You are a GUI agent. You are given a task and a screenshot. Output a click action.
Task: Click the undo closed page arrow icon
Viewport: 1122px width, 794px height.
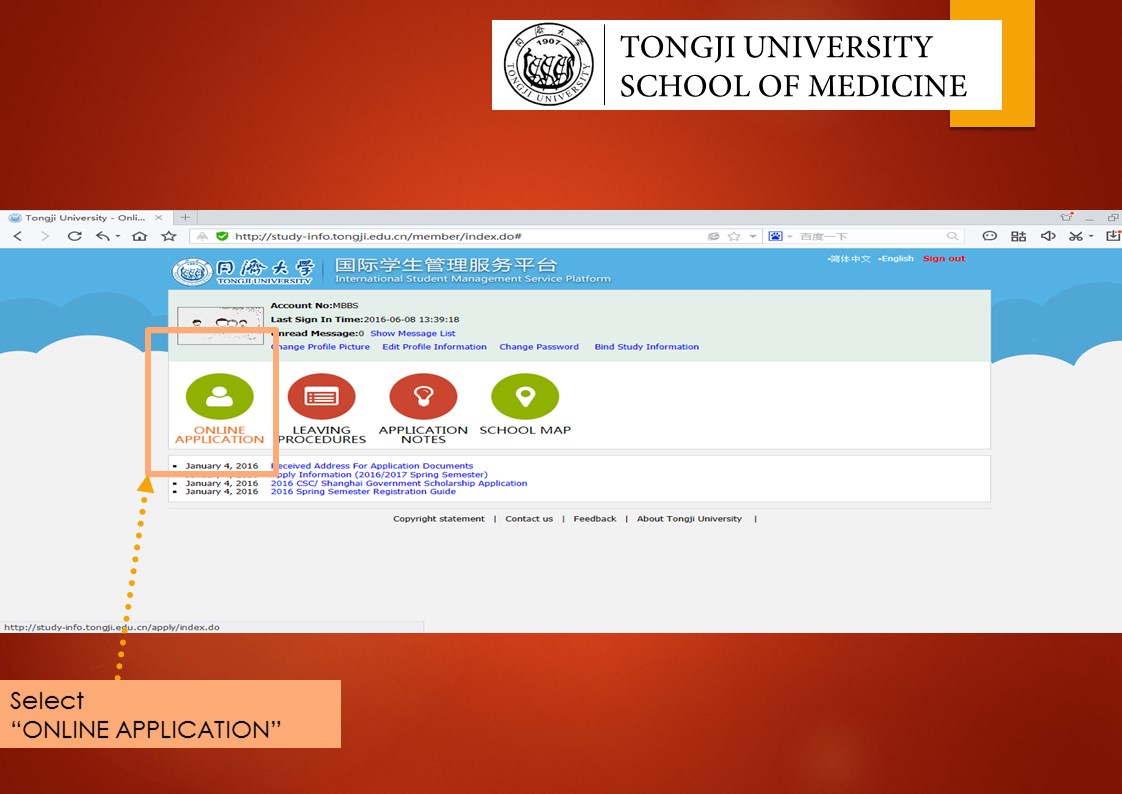(x=103, y=236)
